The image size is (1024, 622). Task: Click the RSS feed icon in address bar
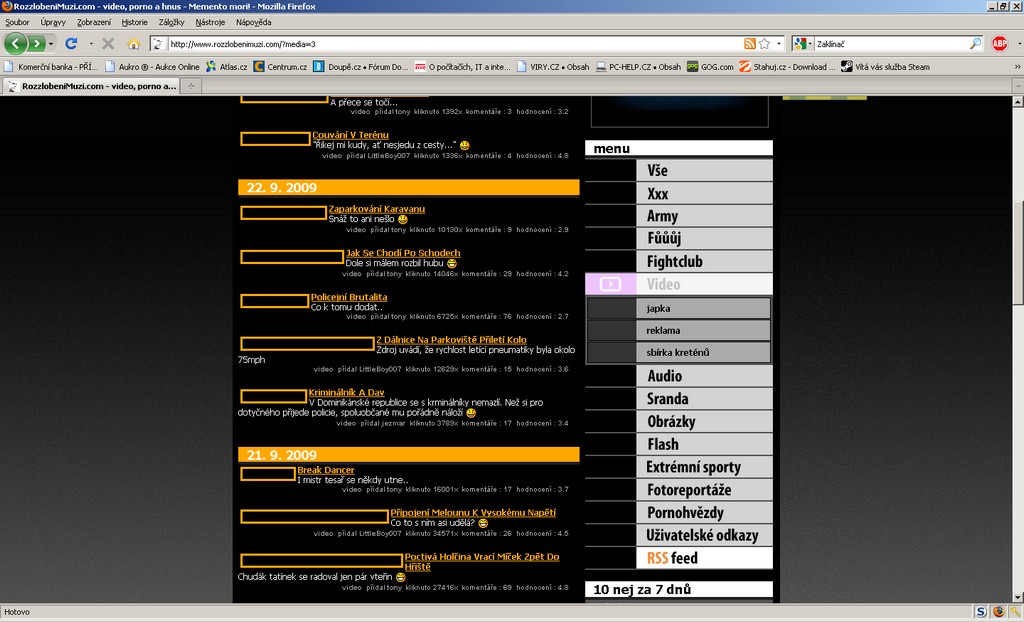[750, 44]
